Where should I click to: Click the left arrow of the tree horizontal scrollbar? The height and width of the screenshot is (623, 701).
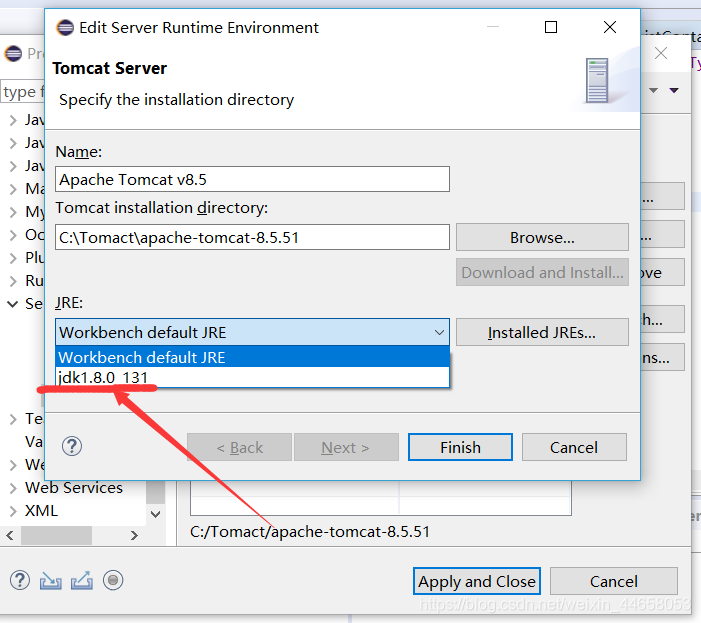10,535
